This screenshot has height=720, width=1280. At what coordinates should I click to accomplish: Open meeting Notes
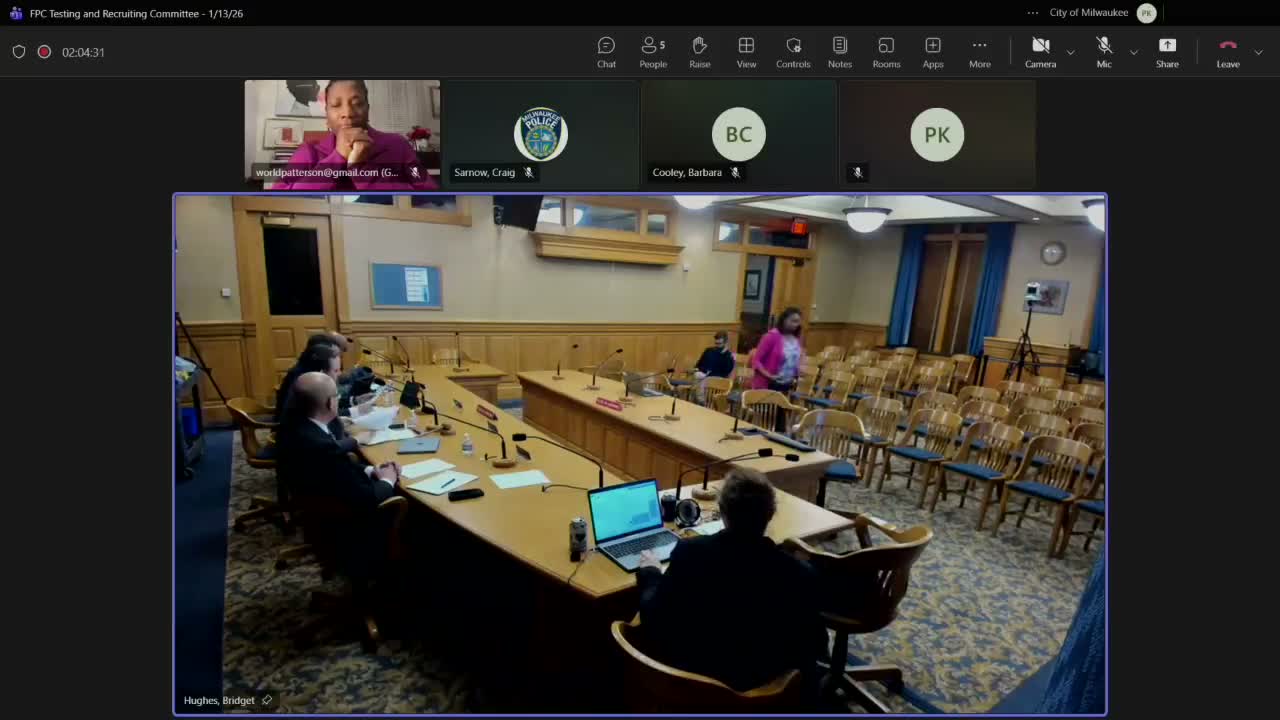[840, 52]
